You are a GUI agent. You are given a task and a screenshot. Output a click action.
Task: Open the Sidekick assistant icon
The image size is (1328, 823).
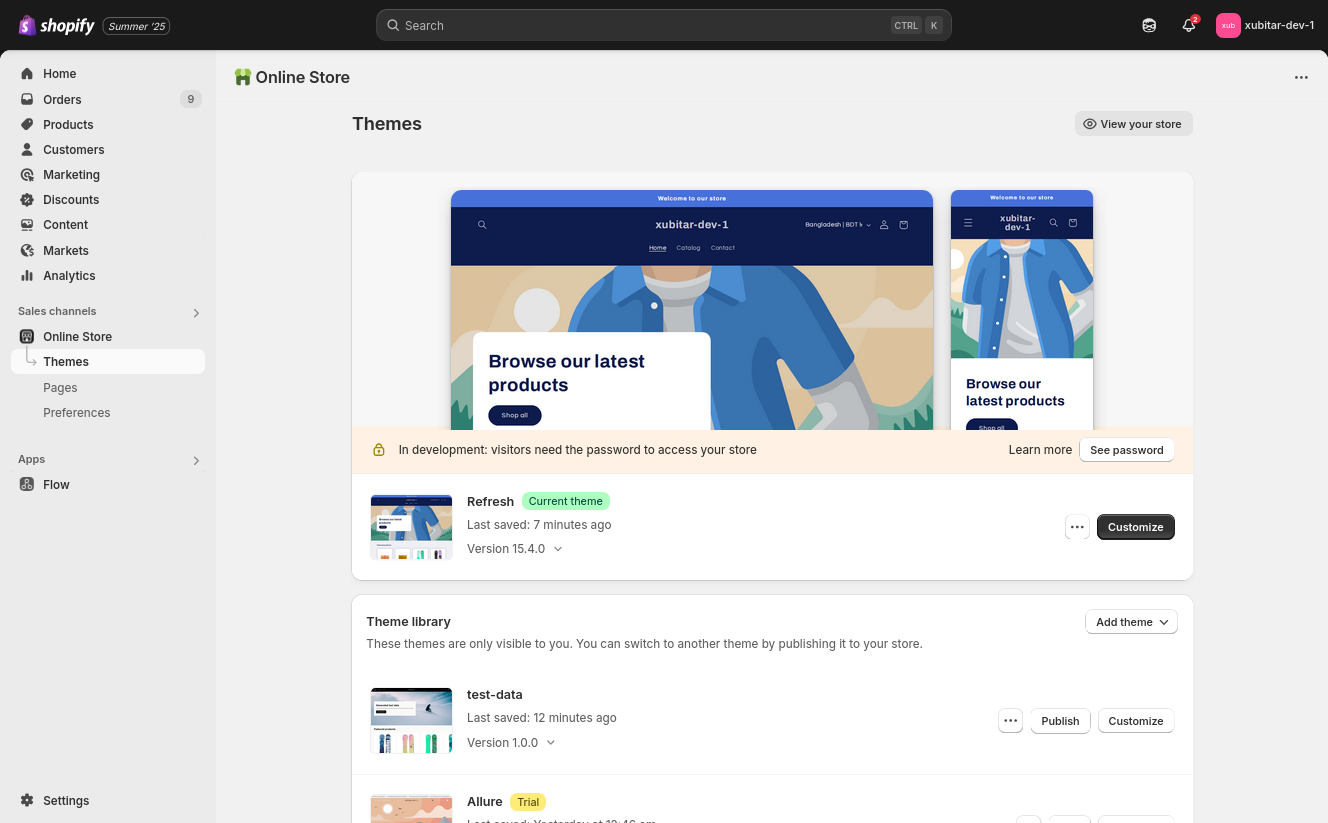pos(1149,26)
